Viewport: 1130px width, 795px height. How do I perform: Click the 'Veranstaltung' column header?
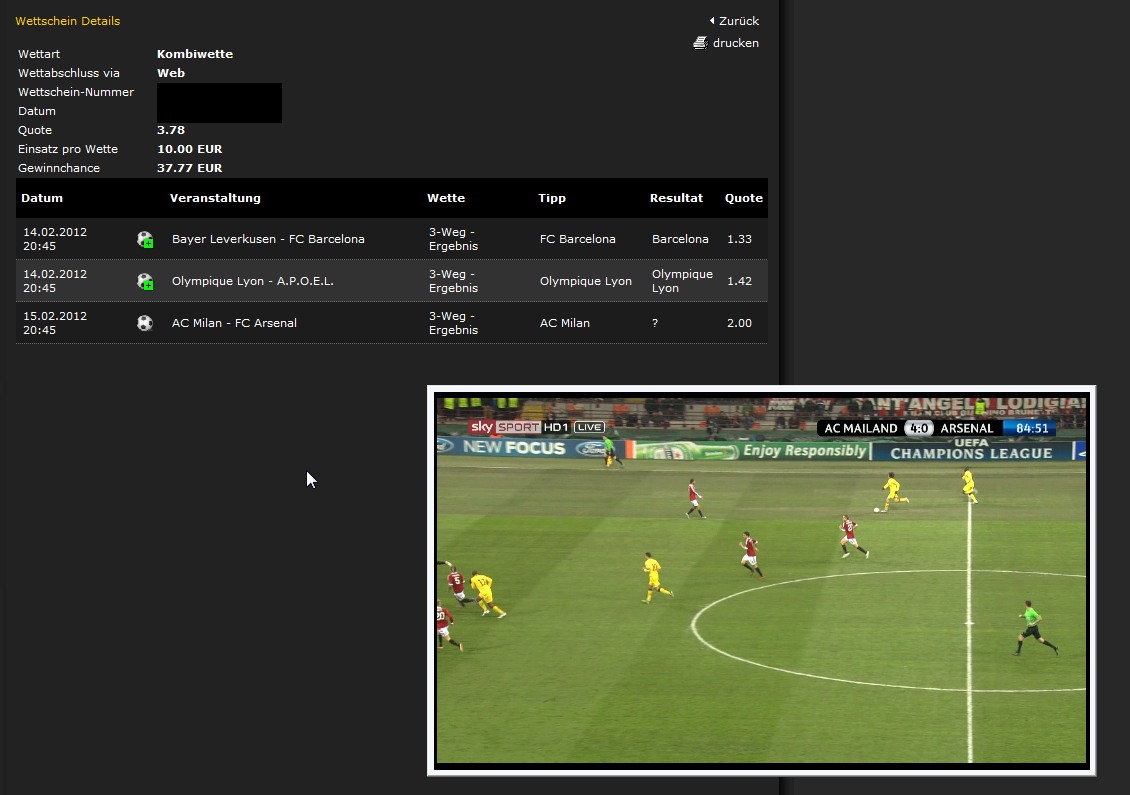coord(215,198)
